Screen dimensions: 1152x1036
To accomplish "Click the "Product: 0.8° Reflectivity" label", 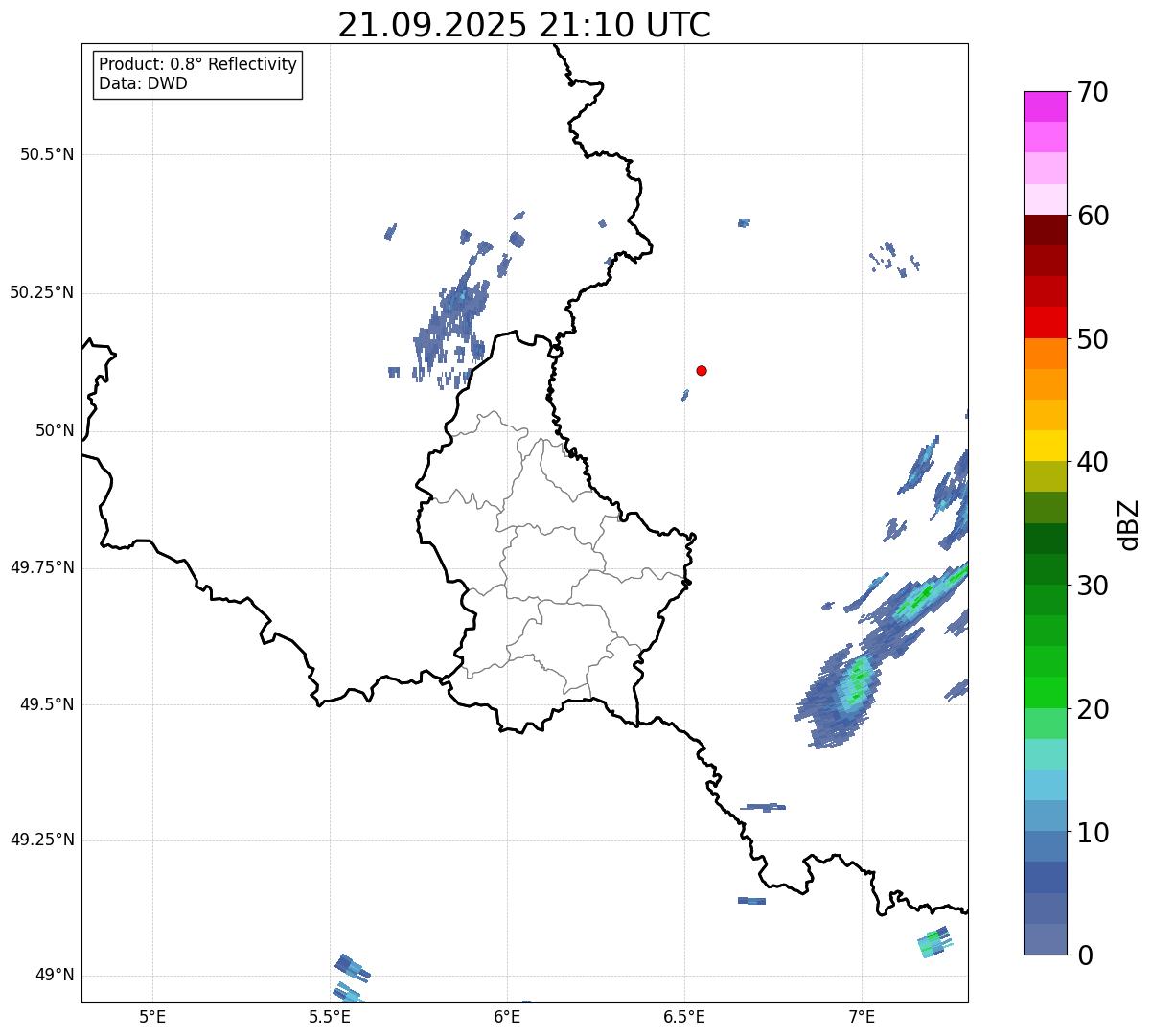I will (198, 64).
